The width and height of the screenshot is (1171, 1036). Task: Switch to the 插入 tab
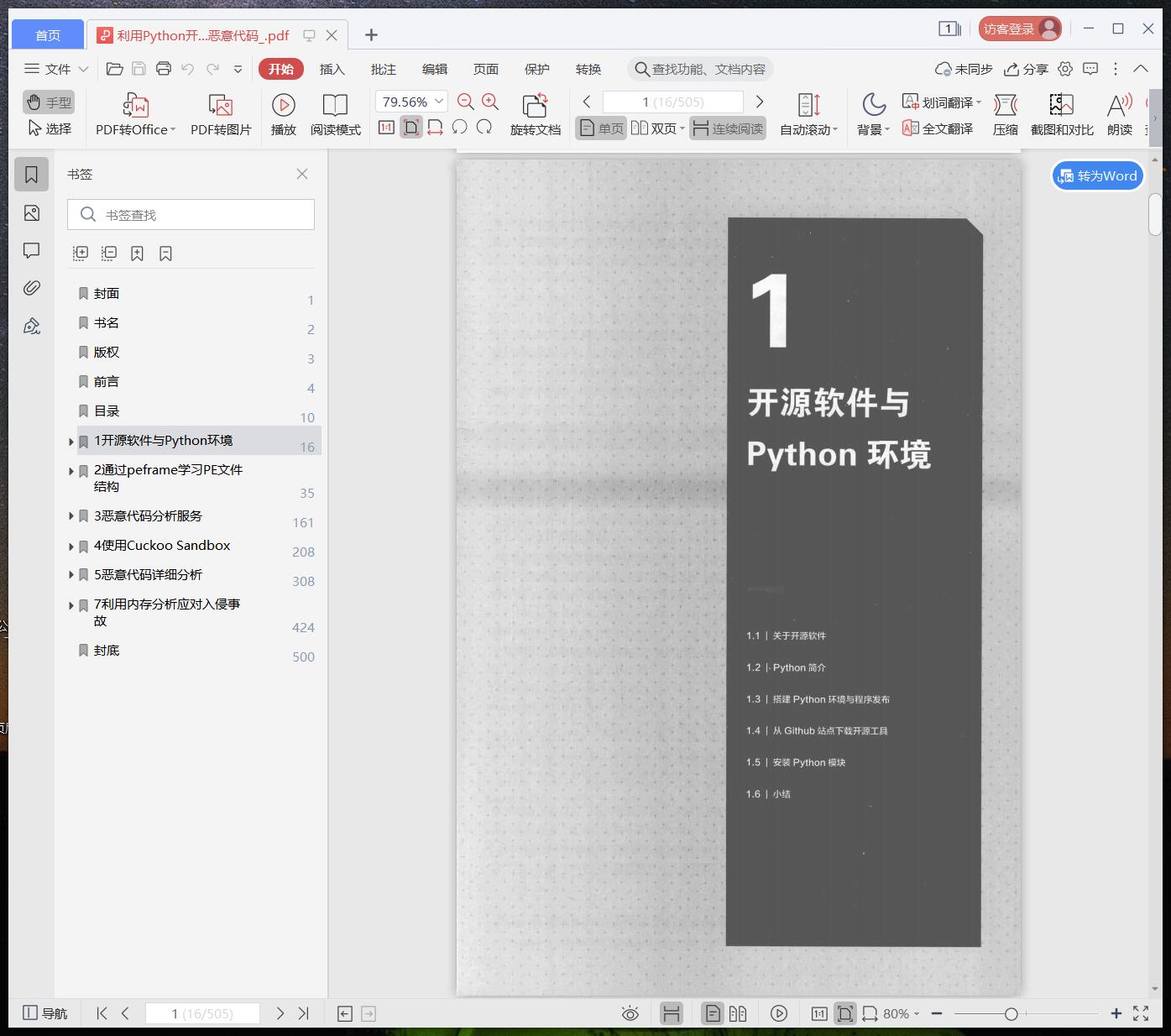[332, 69]
